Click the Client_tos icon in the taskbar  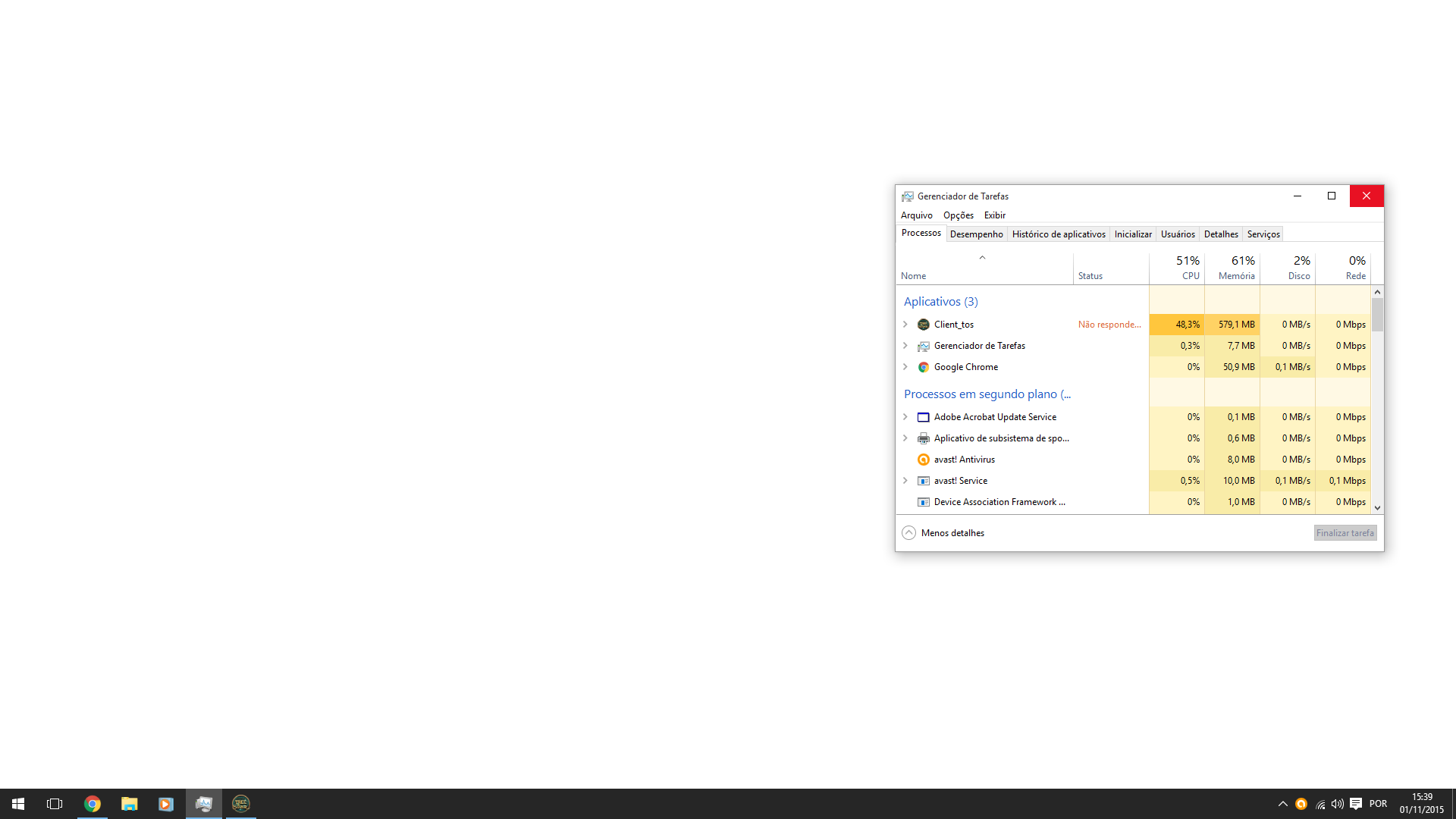click(x=240, y=804)
